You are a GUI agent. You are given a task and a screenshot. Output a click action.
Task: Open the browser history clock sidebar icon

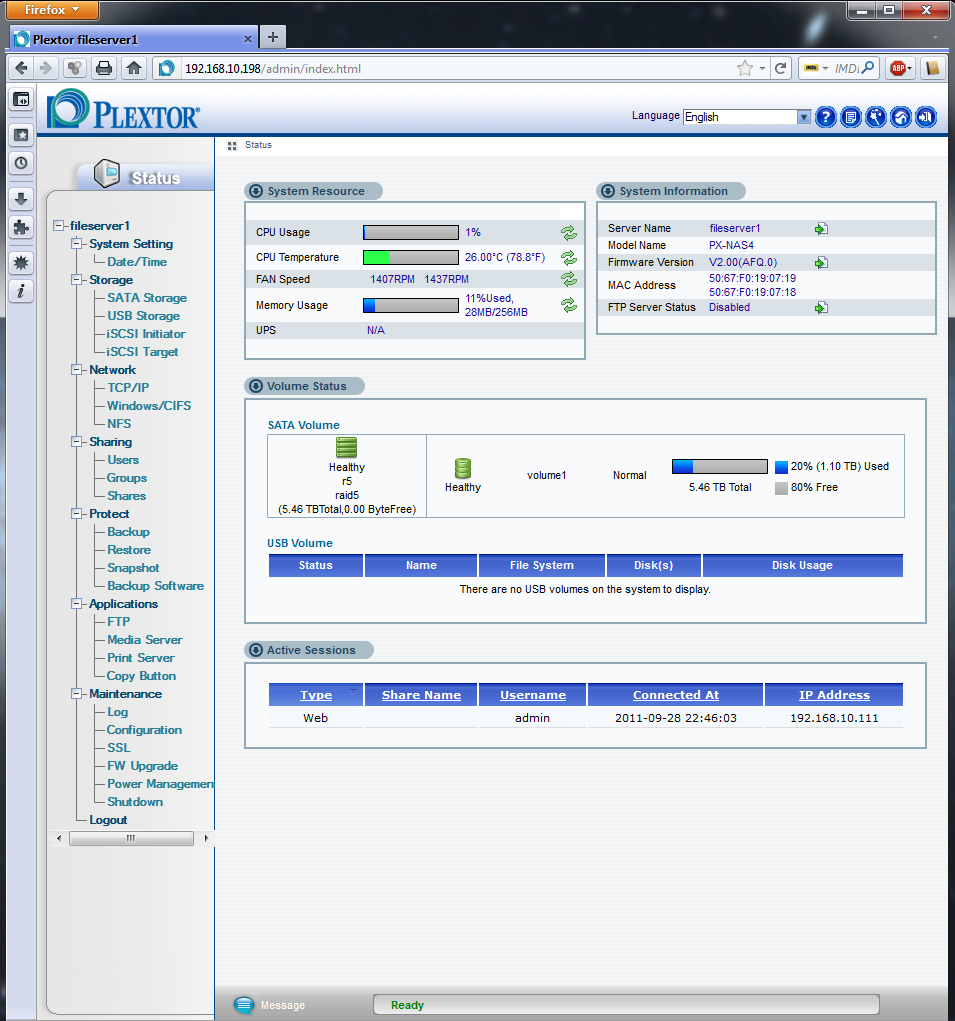pos(21,163)
